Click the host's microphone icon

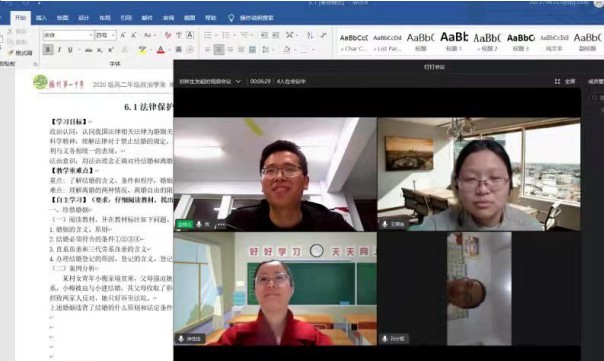point(199,224)
